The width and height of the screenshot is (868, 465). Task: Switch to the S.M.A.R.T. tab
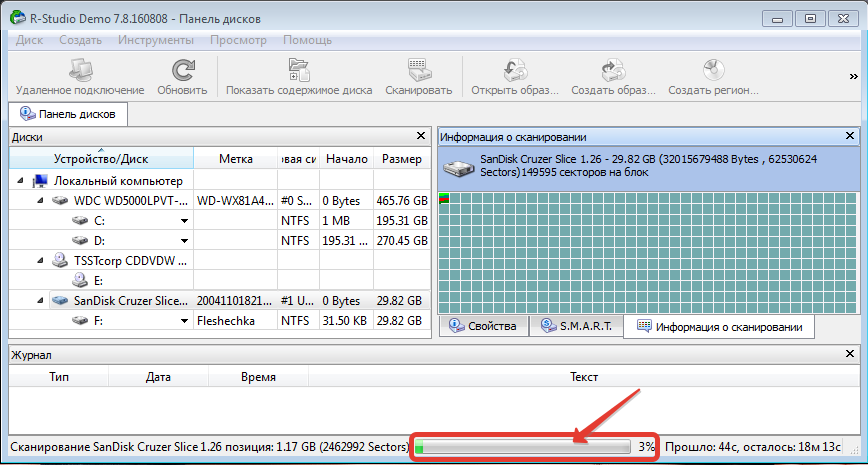[576, 326]
